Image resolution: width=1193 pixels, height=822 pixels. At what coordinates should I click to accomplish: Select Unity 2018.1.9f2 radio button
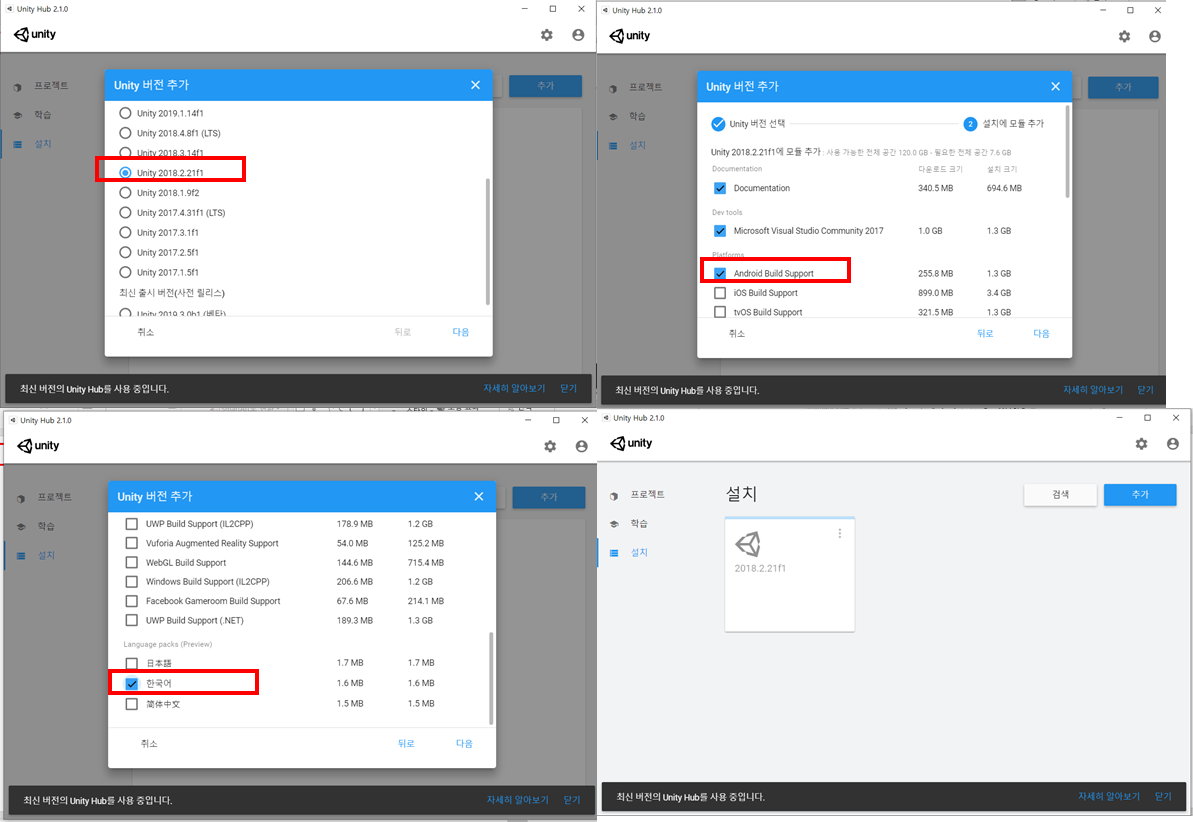pyautogui.click(x=126, y=193)
